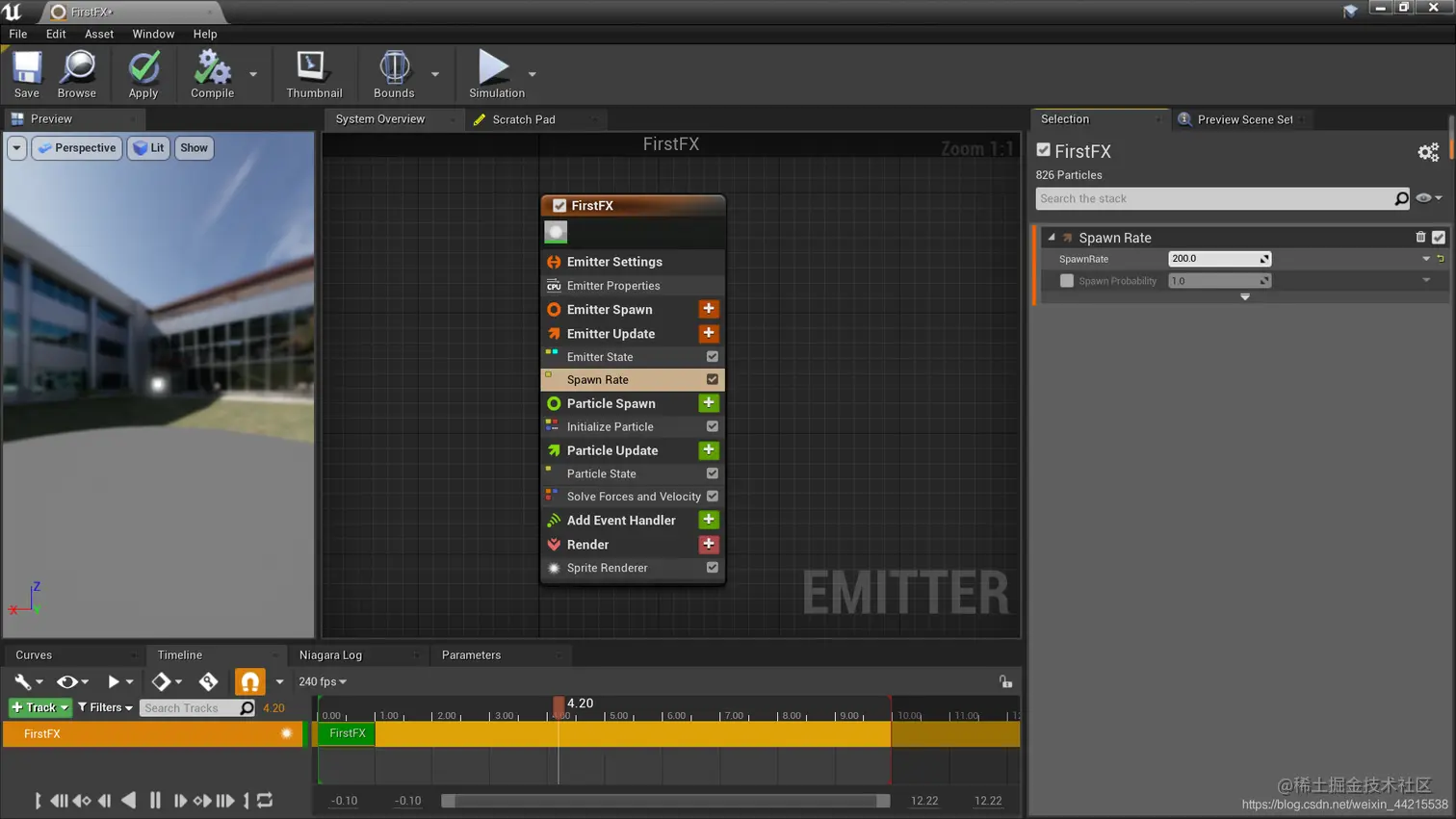Collapse the Spawn Rate section
Image resolution: width=1456 pixels, height=819 pixels.
click(x=1052, y=238)
